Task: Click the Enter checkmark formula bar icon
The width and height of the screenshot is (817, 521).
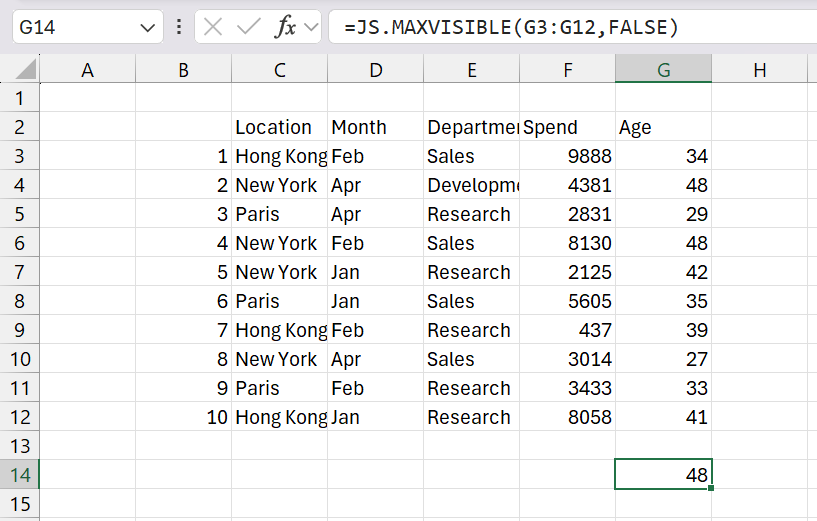Action: (248, 27)
